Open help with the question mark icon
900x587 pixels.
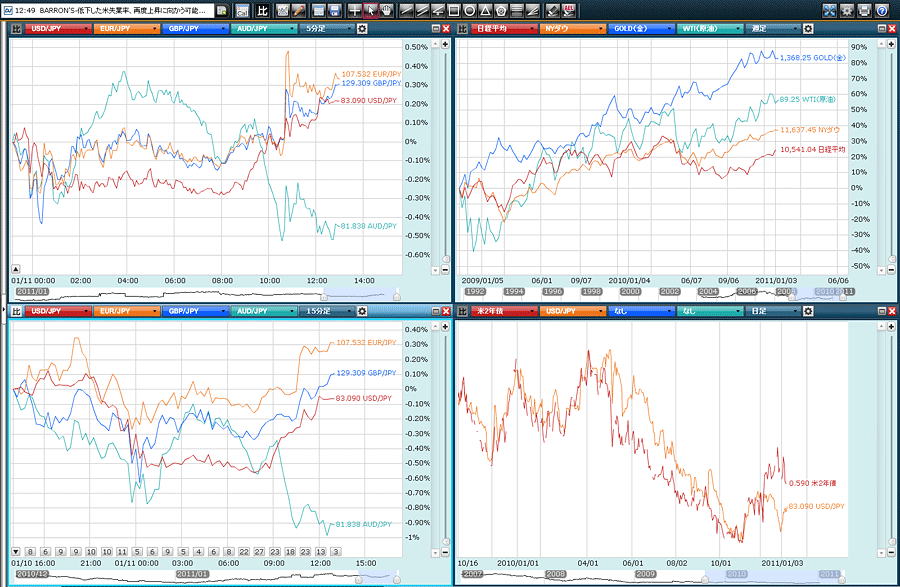point(882,10)
